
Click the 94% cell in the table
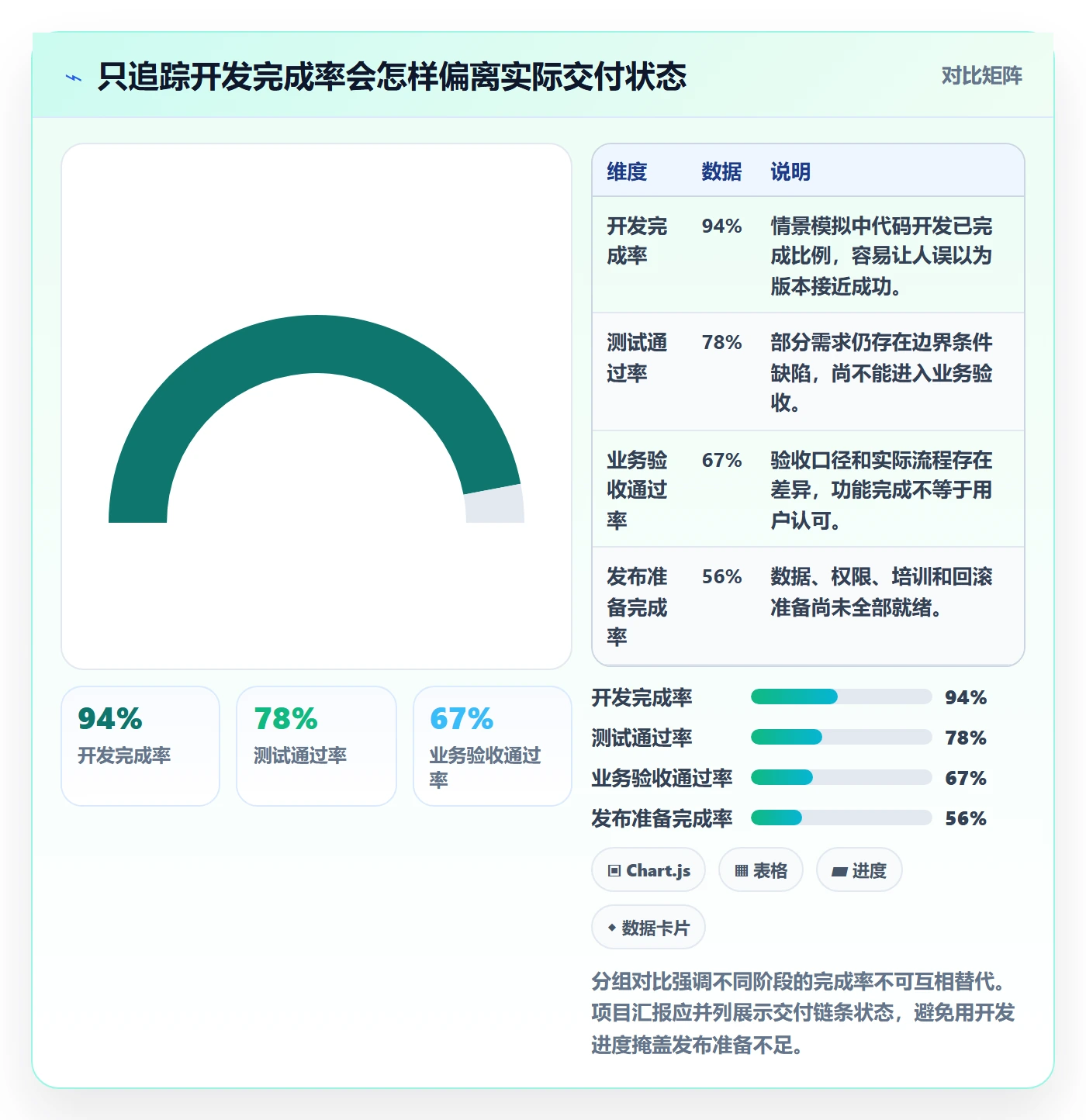tap(721, 226)
